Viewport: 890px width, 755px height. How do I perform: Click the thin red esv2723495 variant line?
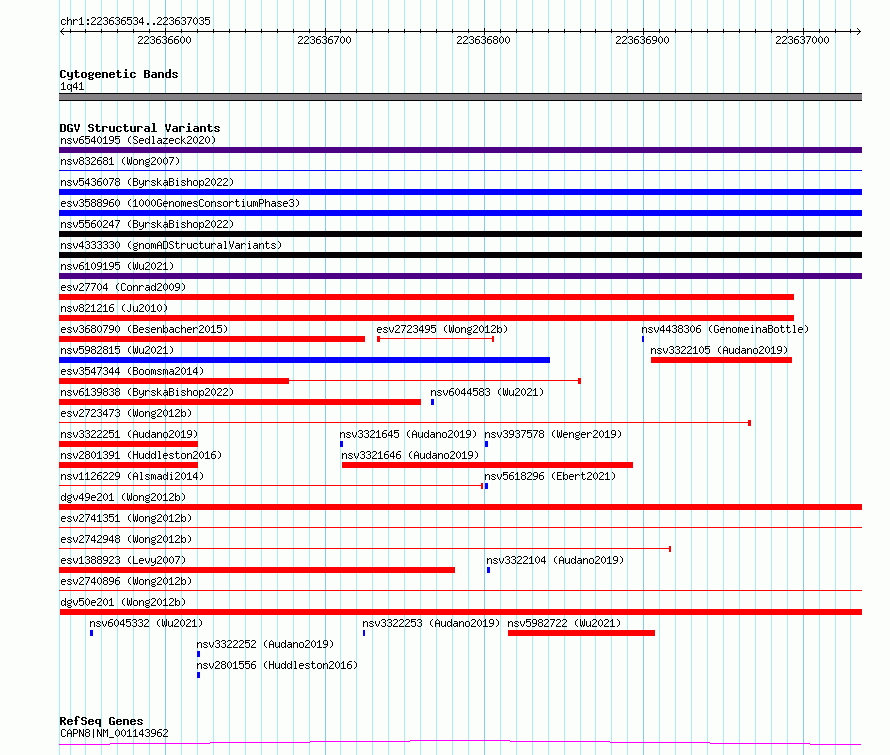[435, 339]
